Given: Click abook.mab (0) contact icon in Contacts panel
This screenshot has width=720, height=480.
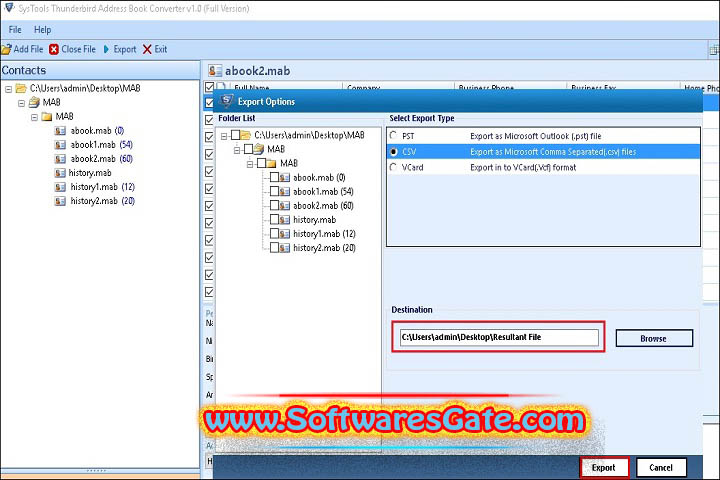Looking at the screenshot, I should (x=60, y=131).
